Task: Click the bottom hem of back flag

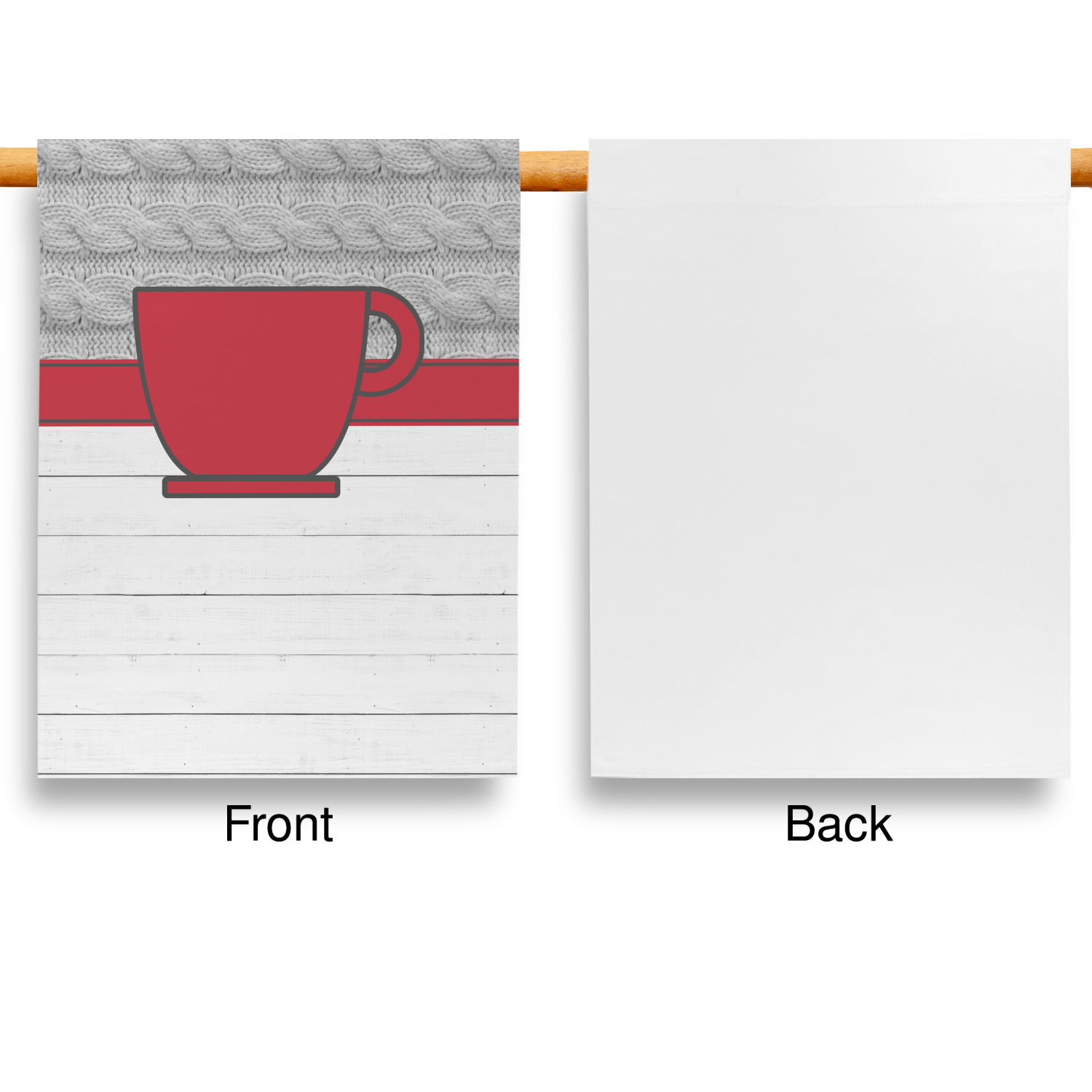Action: point(830,773)
